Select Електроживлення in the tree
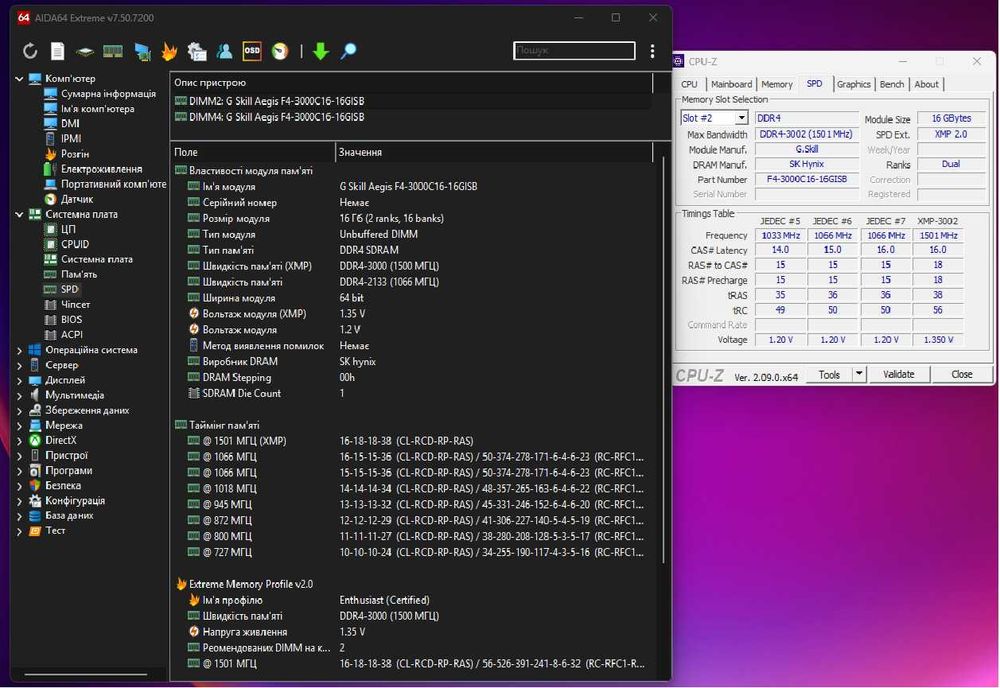 coord(101,169)
